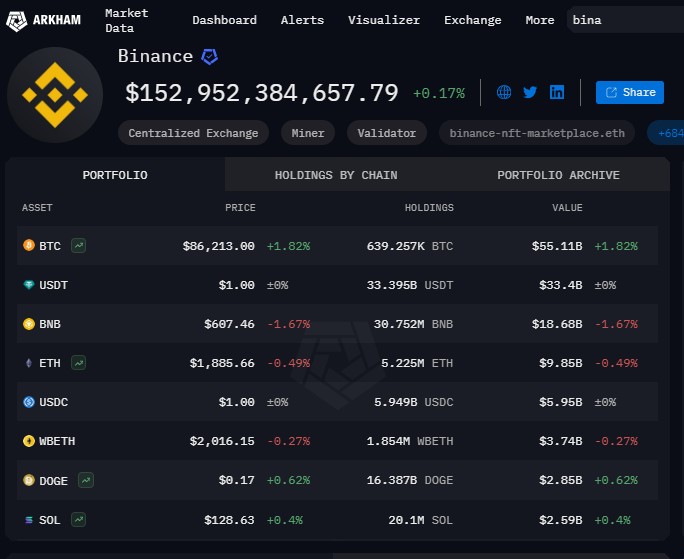
Task: Click the ETH asset name
Action: [x=50, y=363]
